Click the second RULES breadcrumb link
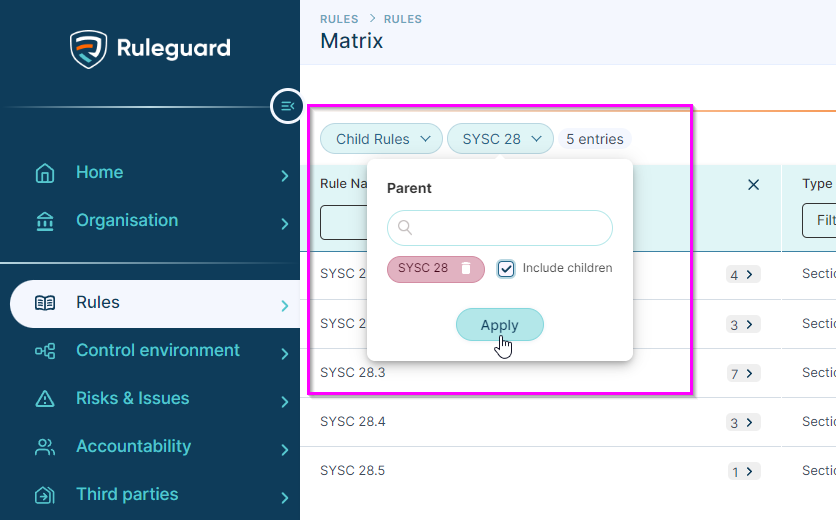The image size is (836, 520). click(x=403, y=19)
